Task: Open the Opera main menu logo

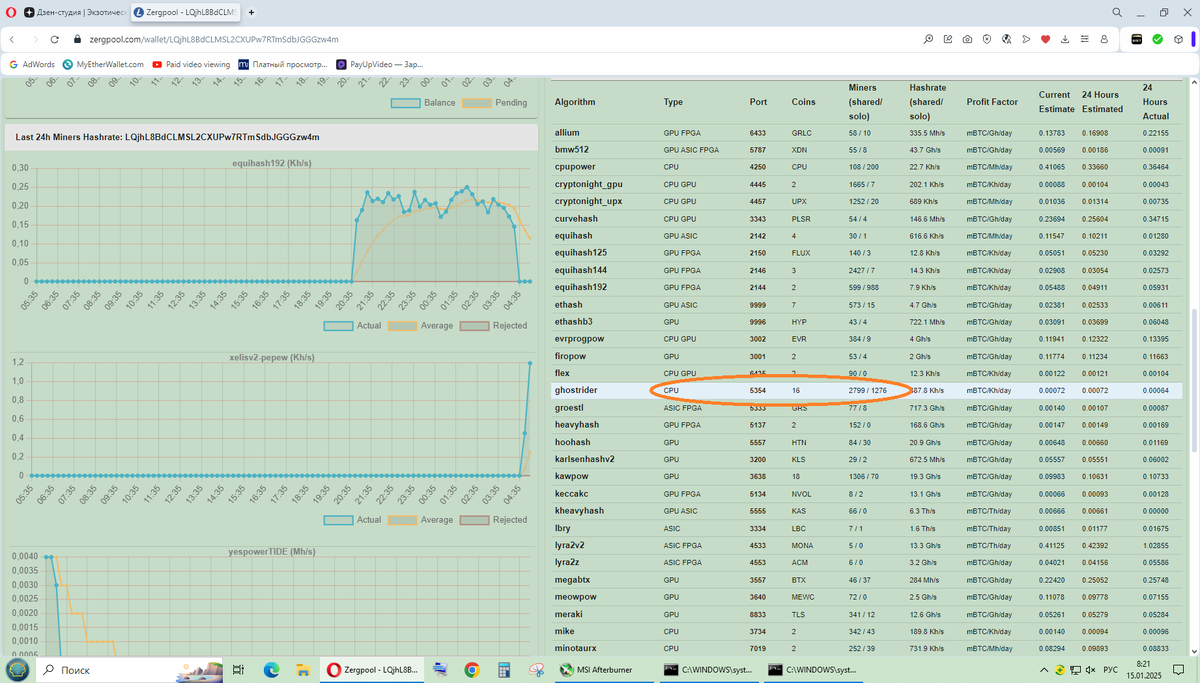Action: point(10,13)
